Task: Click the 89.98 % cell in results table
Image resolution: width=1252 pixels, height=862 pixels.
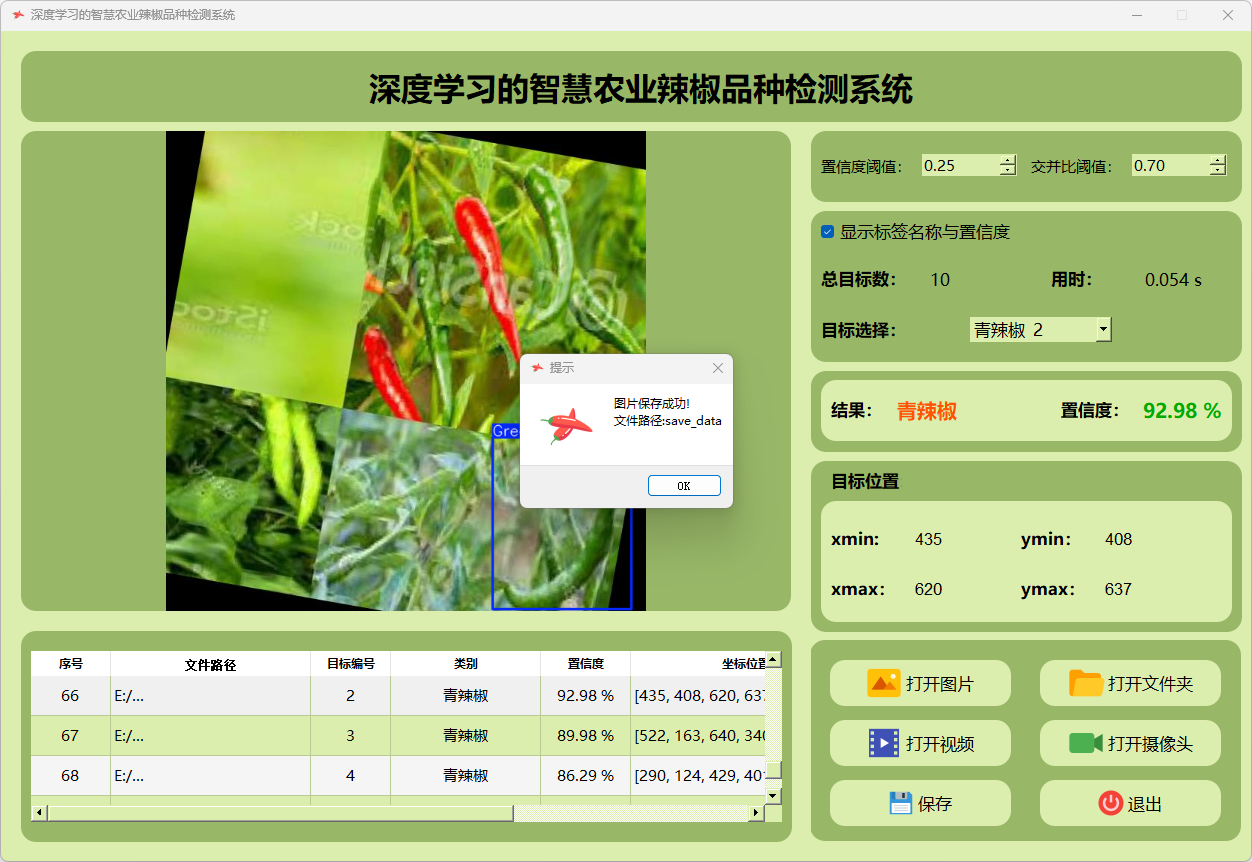Action: tap(585, 735)
